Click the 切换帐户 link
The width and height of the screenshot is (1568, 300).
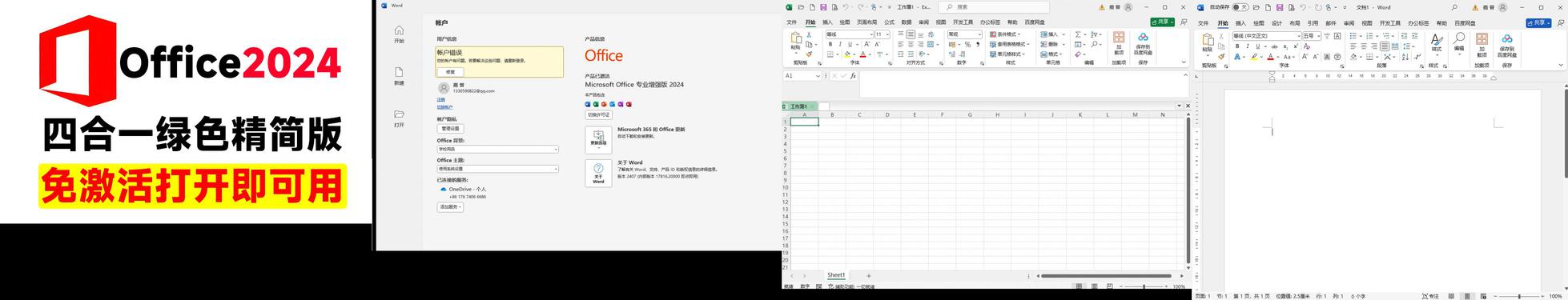pyautogui.click(x=444, y=106)
